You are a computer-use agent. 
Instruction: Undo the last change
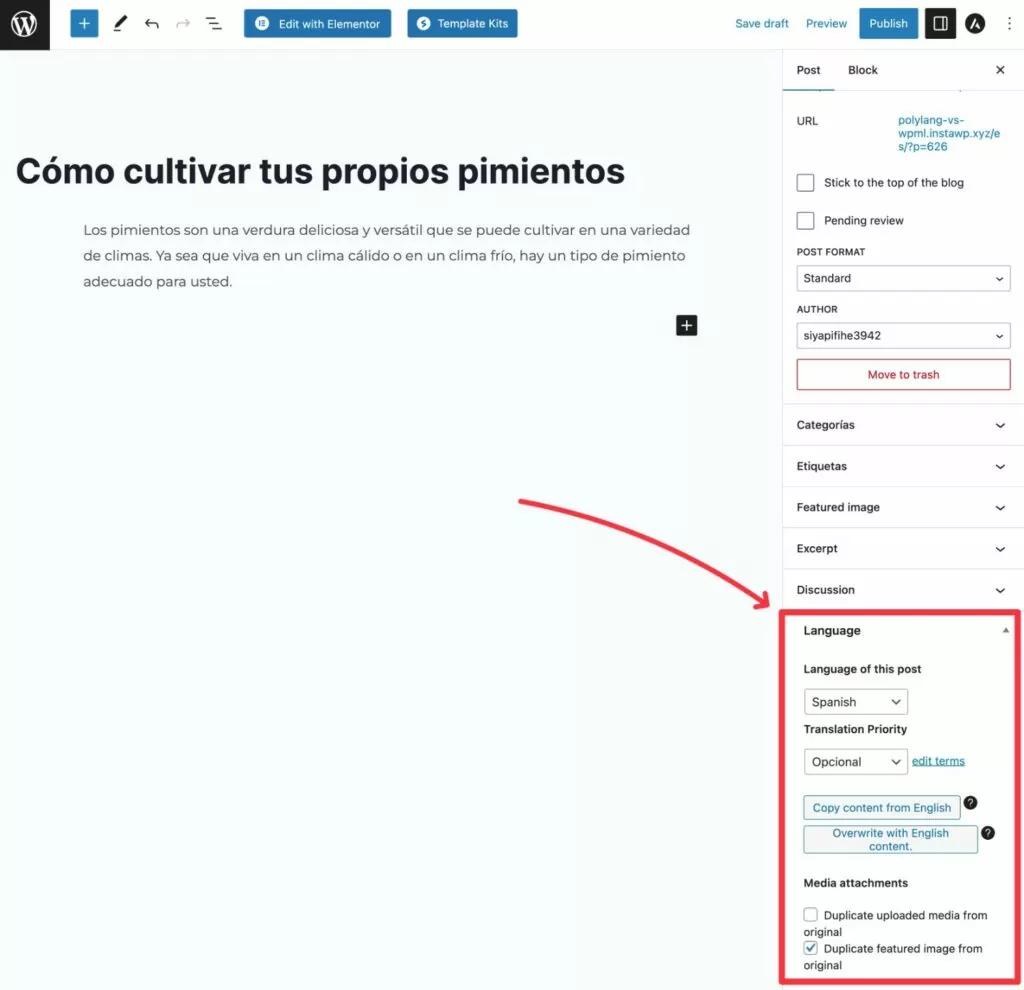click(x=152, y=24)
